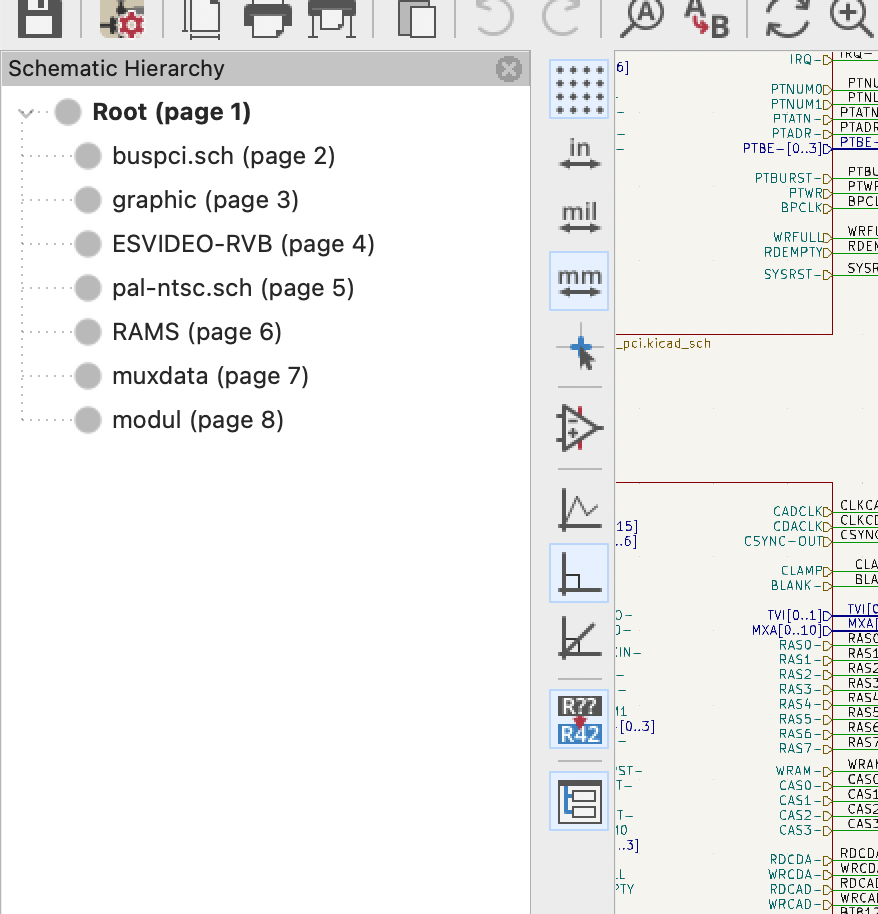Select millimeters unit button

[579, 282]
